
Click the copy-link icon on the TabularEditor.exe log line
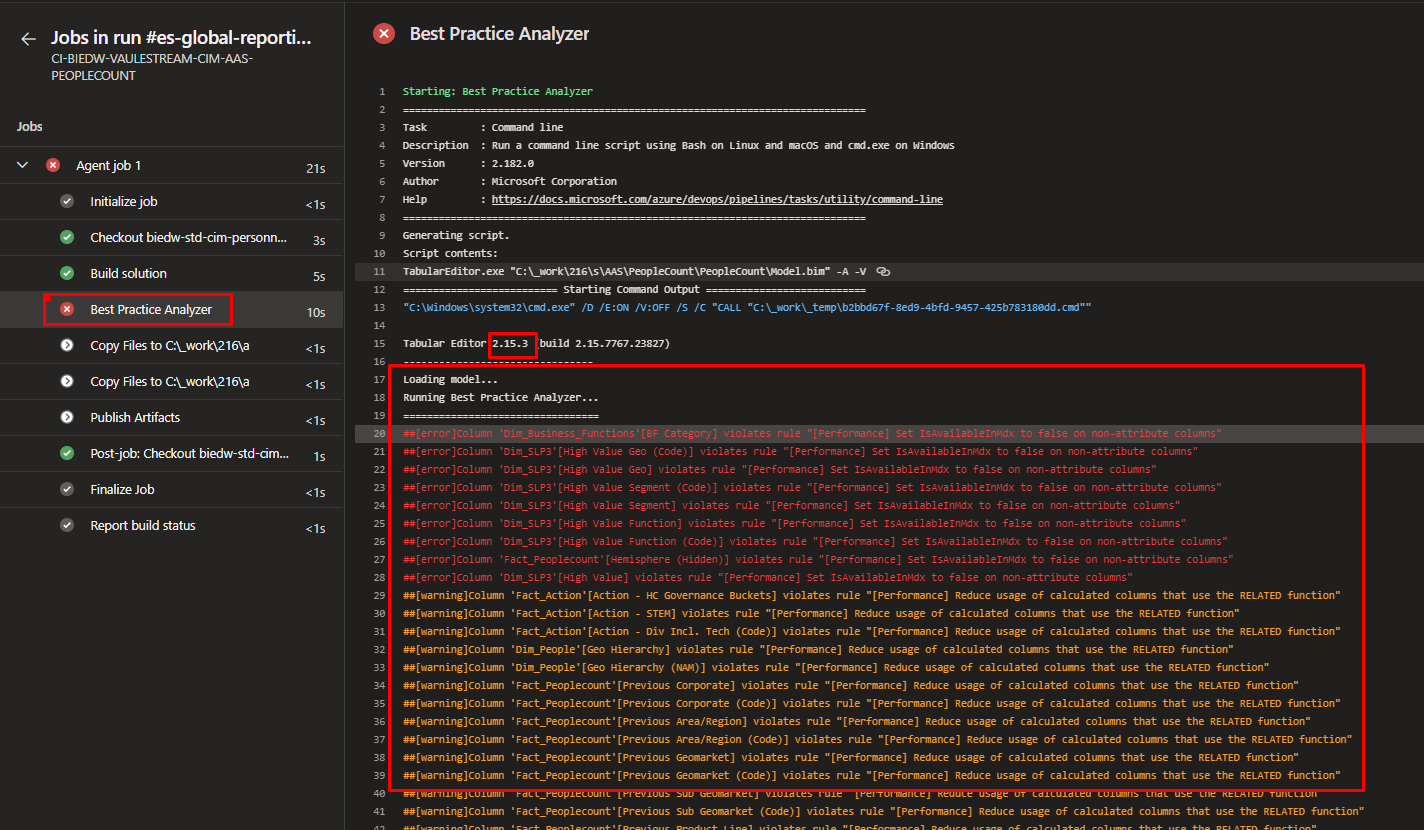882,271
